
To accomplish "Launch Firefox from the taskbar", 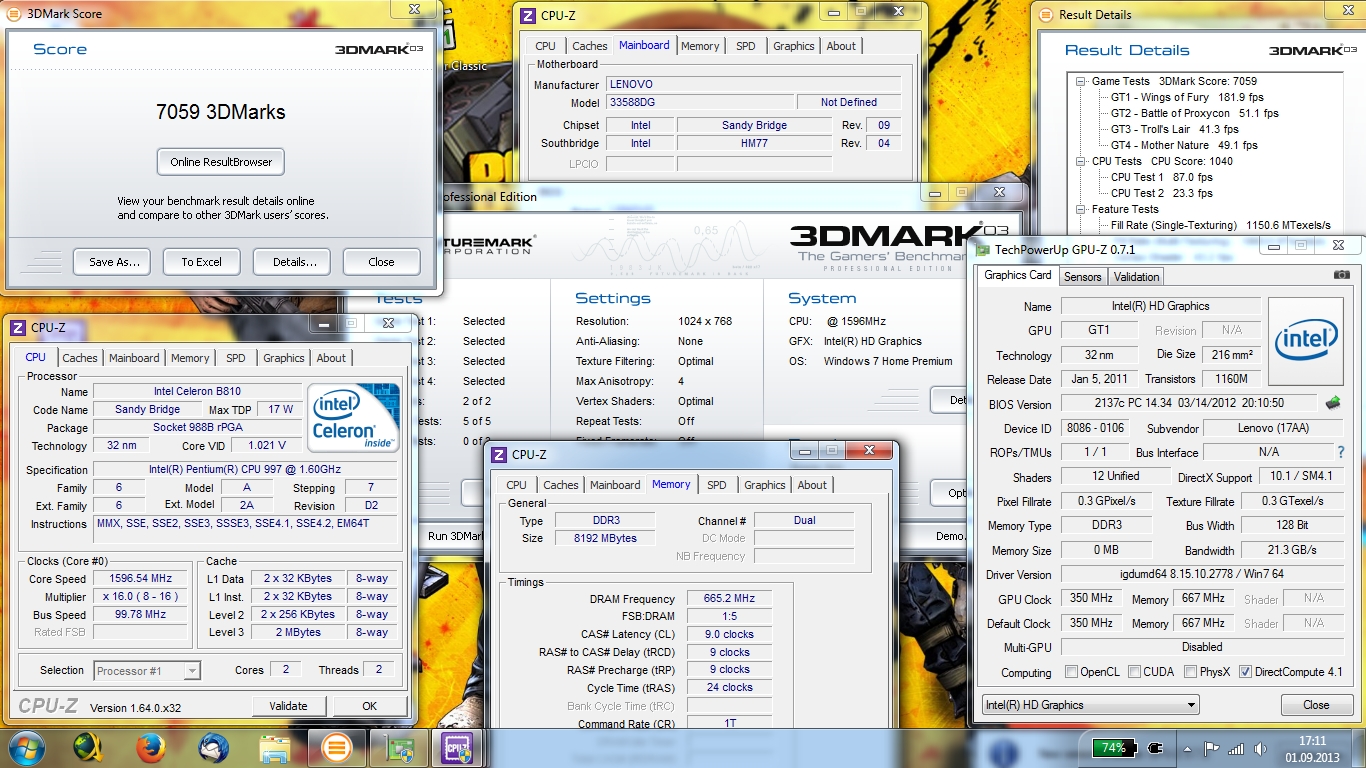I will [151, 747].
